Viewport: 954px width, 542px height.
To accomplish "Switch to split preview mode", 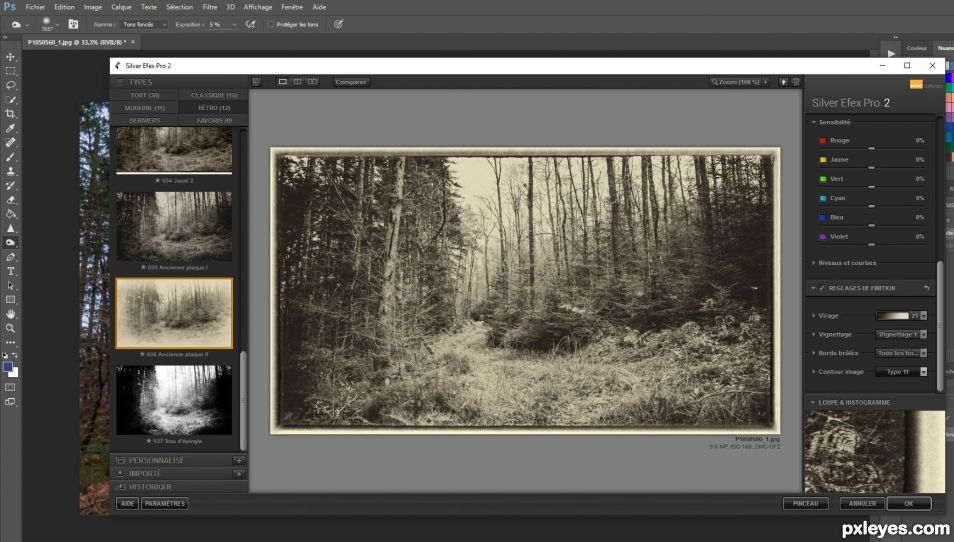I will 298,82.
